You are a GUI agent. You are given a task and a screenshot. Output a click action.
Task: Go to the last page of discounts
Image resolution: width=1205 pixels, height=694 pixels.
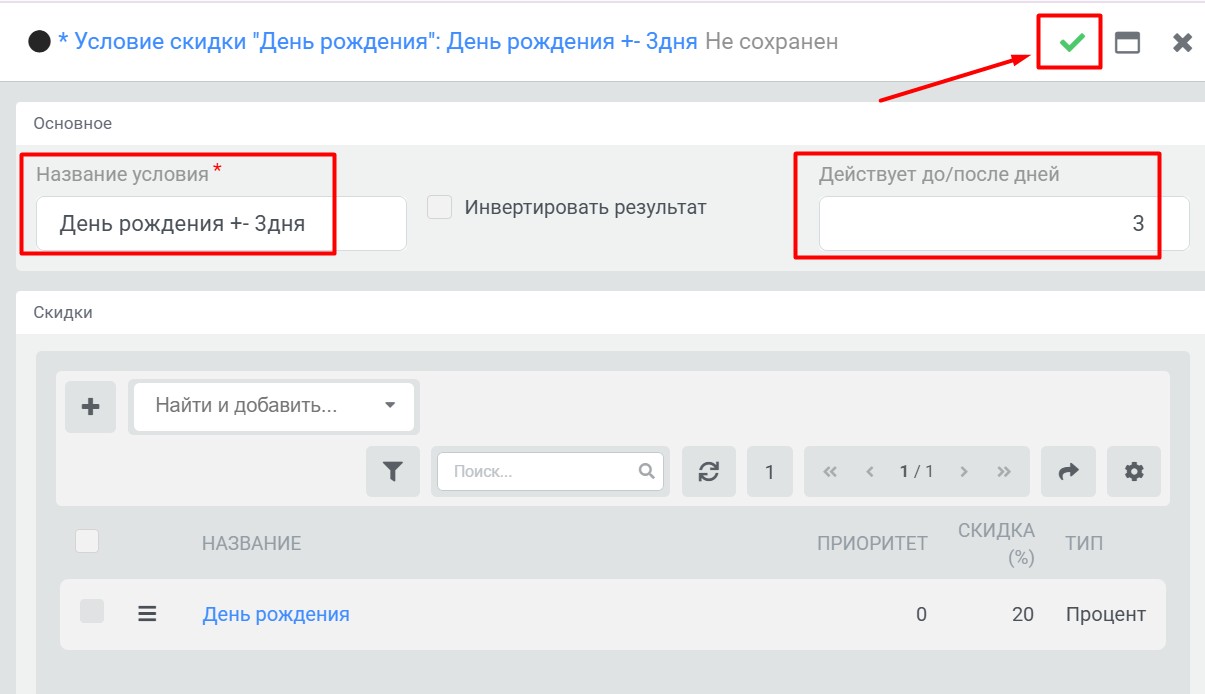(1005, 472)
